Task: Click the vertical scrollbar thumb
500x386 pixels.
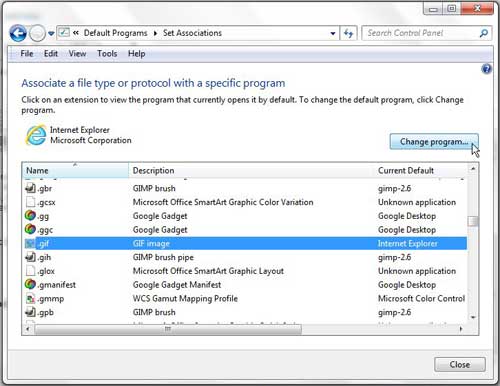Action: tap(473, 221)
